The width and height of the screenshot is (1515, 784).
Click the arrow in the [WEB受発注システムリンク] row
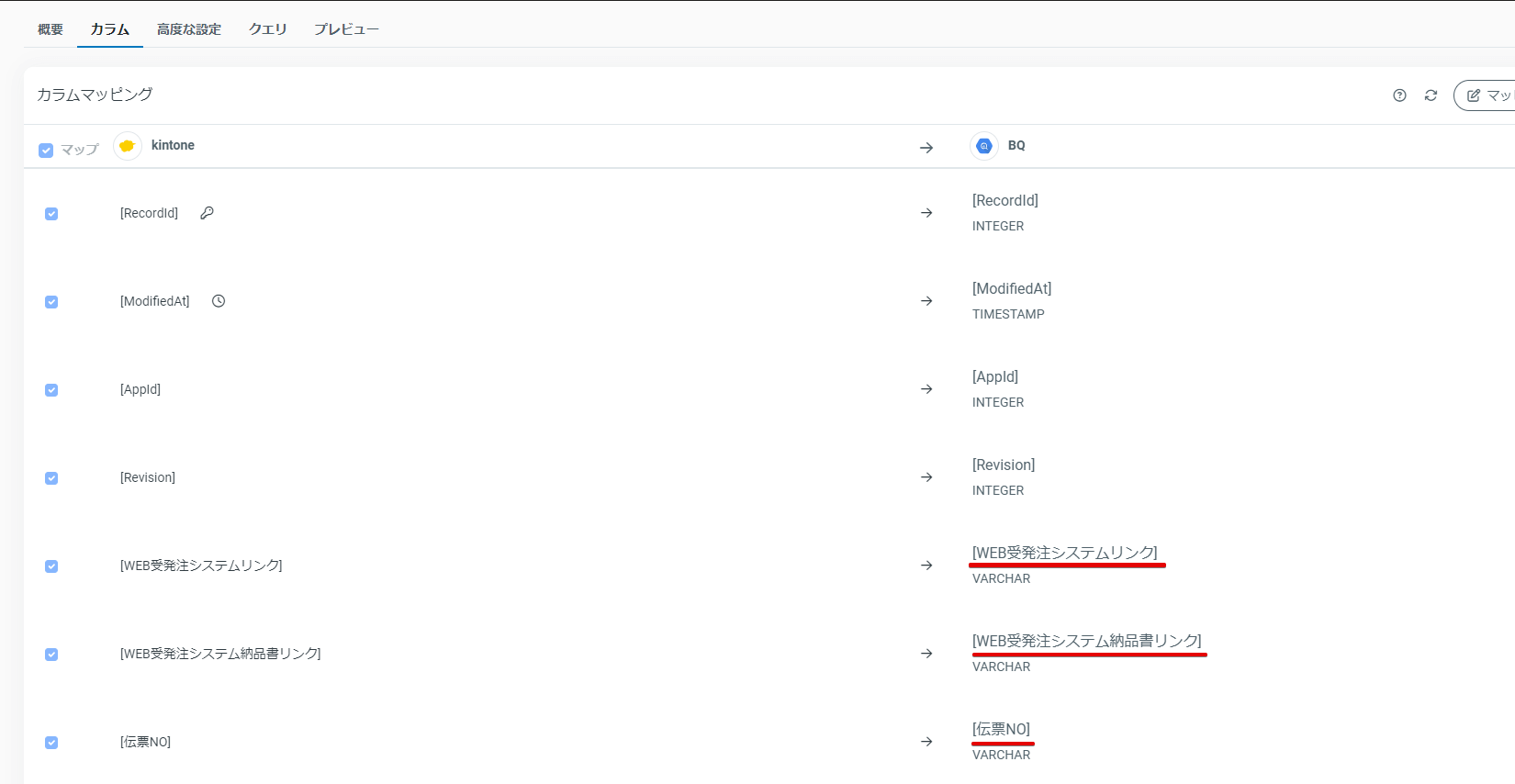[x=926, y=566]
